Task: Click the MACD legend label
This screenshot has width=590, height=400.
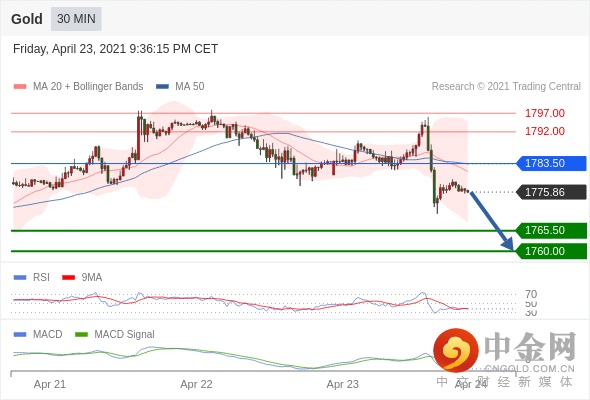Action: pyautogui.click(x=48, y=334)
